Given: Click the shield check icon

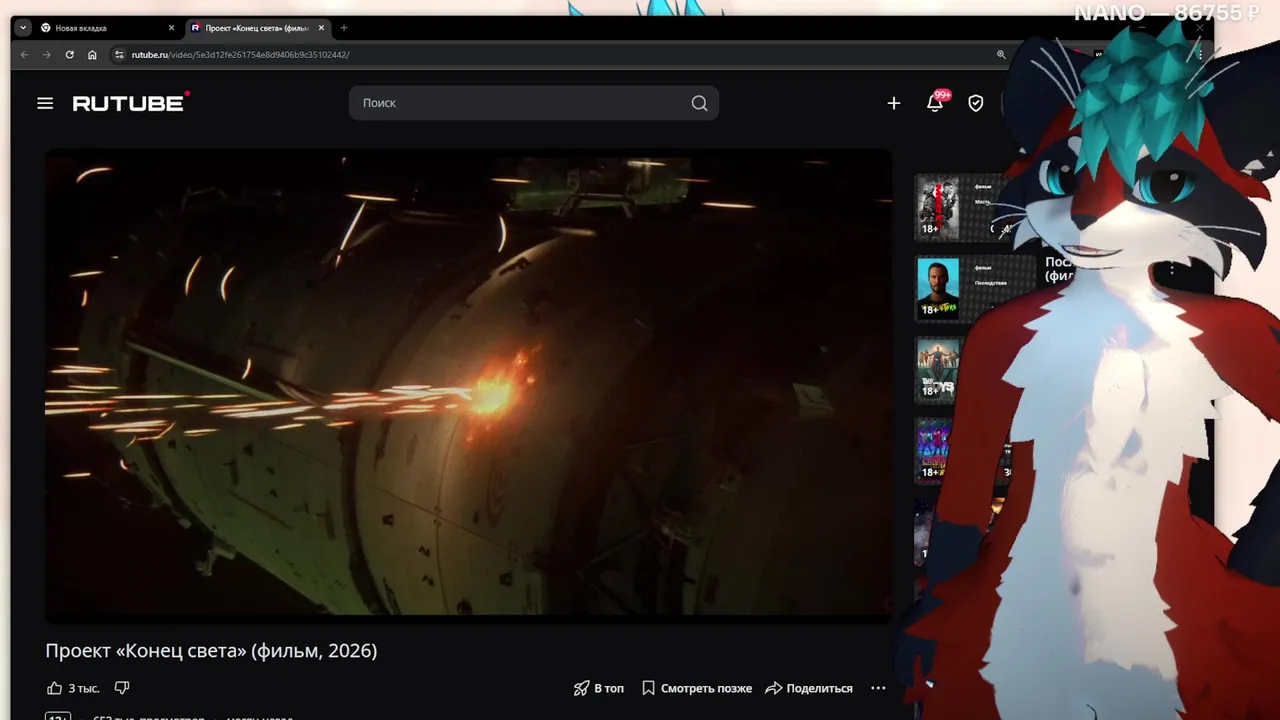Looking at the screenshot, I should coord(976,103).
